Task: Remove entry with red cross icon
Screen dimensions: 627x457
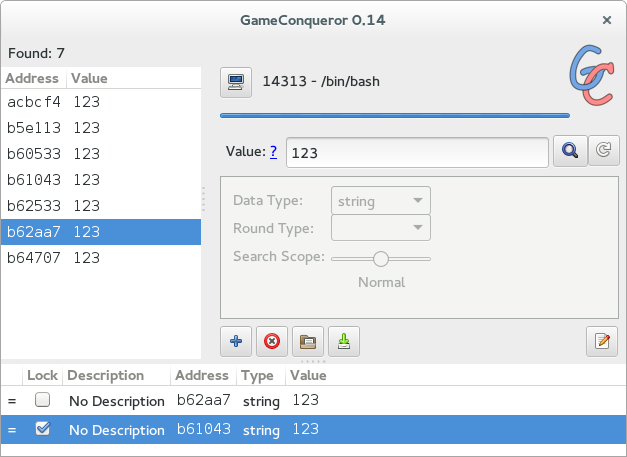Action: point(272,341)
